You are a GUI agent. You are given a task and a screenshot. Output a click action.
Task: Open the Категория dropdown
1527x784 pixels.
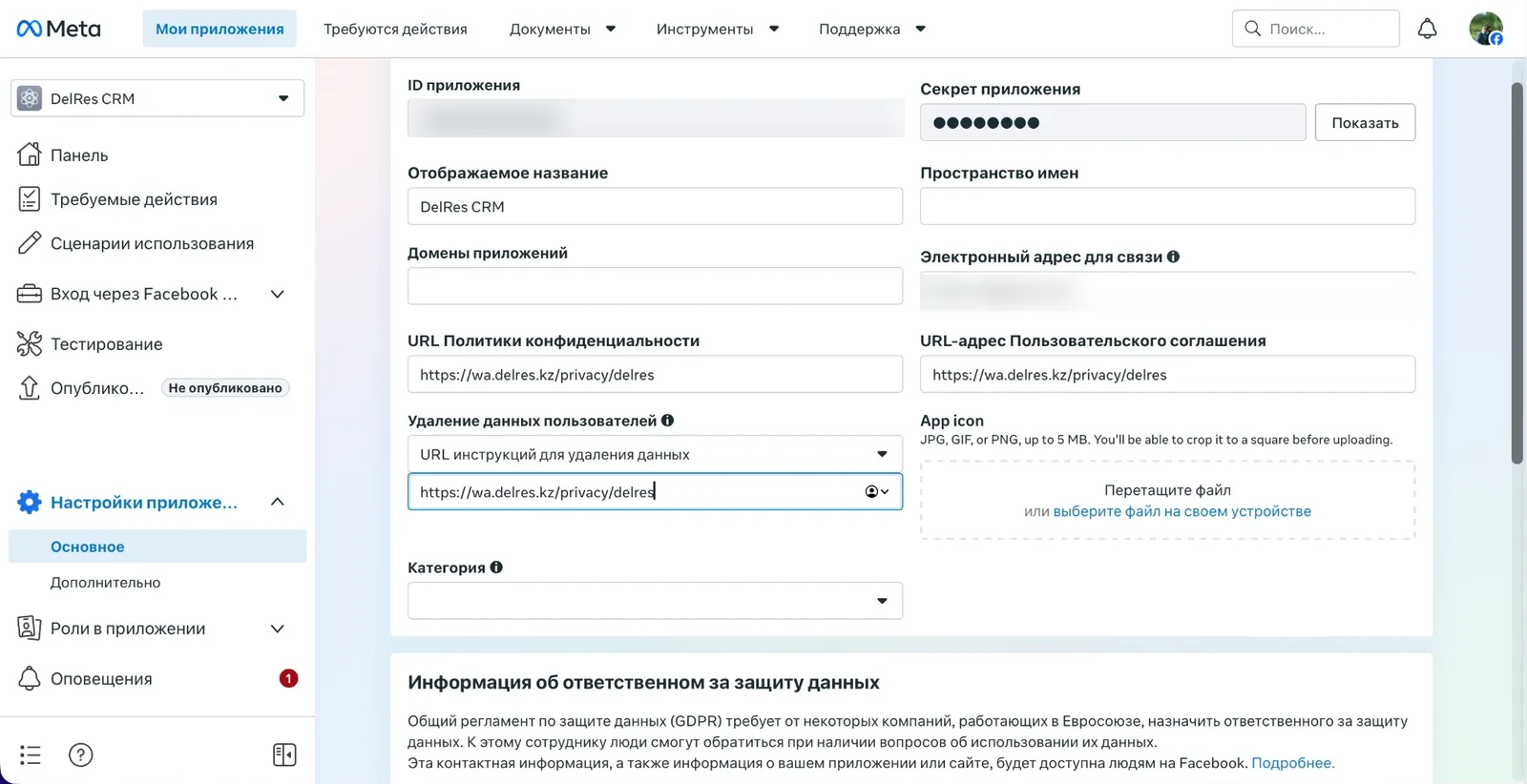[x=655, y=601]
